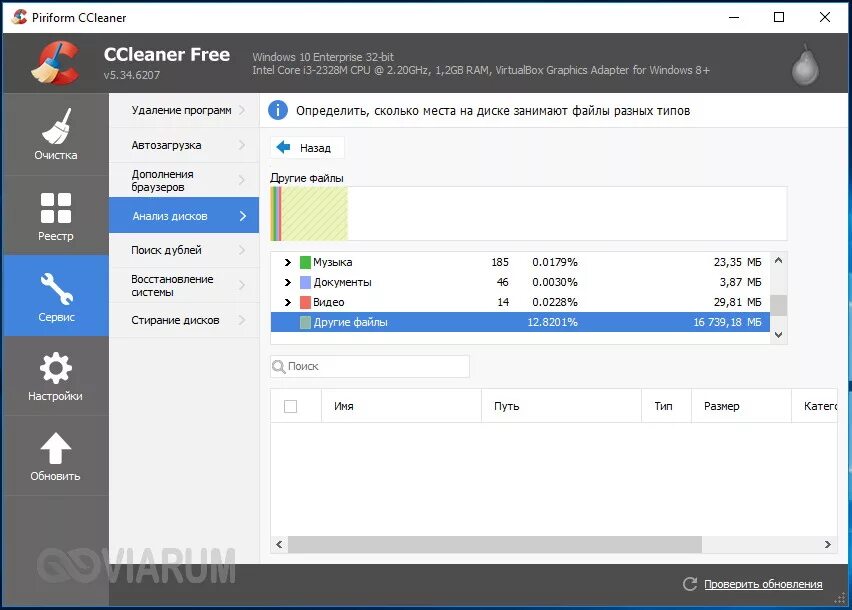The height and width of the screenshot is (610, 852).
Task: Click category list scroll up arrow
Action: coord(778,261)
